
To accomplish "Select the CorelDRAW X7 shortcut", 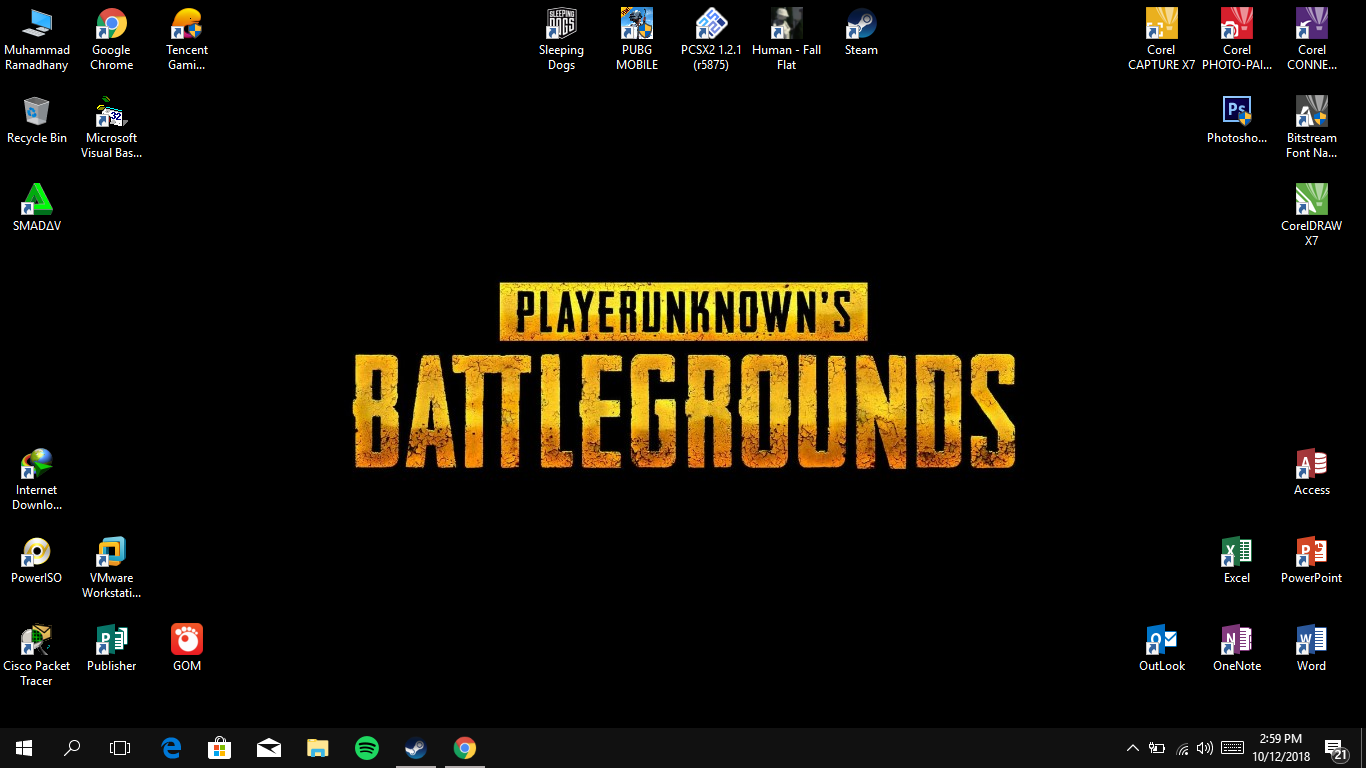I will tap(1312, 216).
